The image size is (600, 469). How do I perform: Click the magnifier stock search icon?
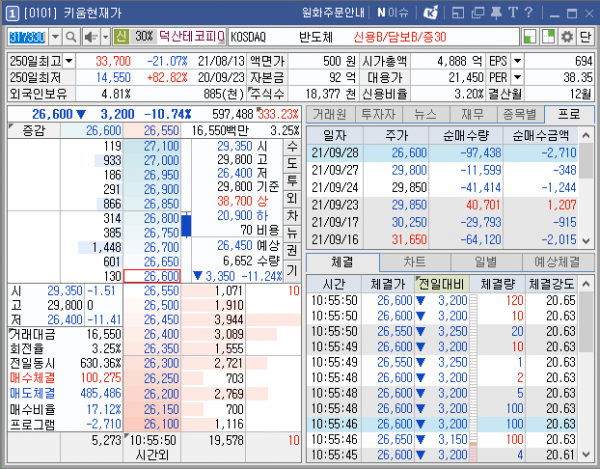[x=71, y=37]
